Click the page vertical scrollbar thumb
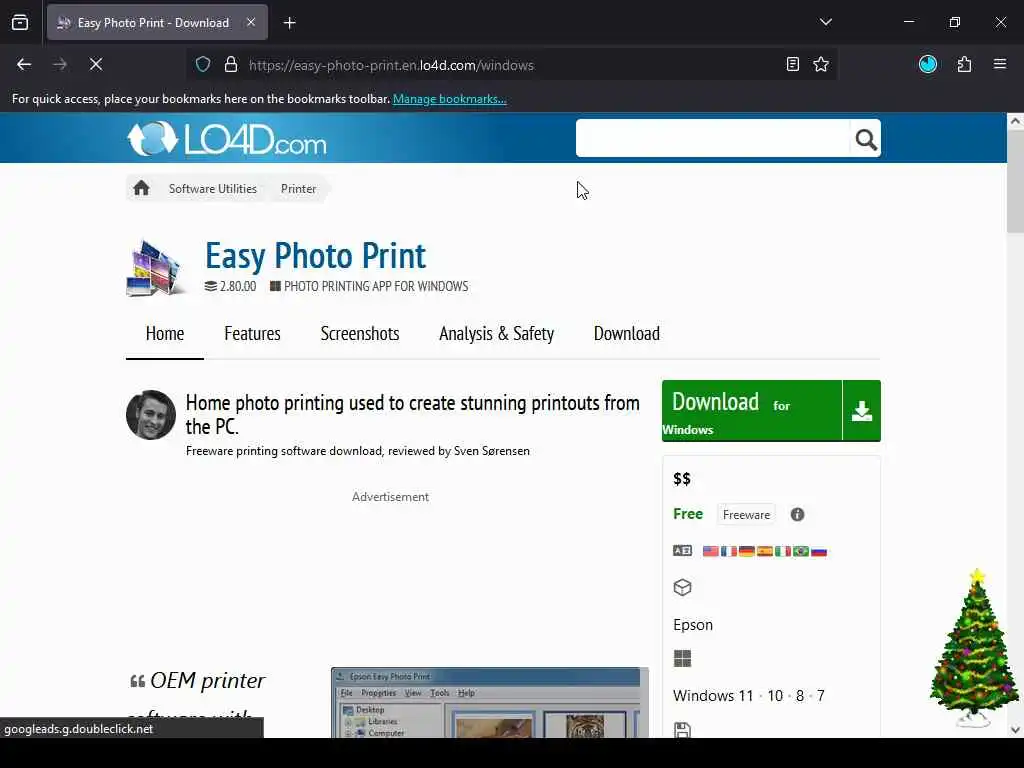This screenshot has height=768, width=1024. (1015, 181)
